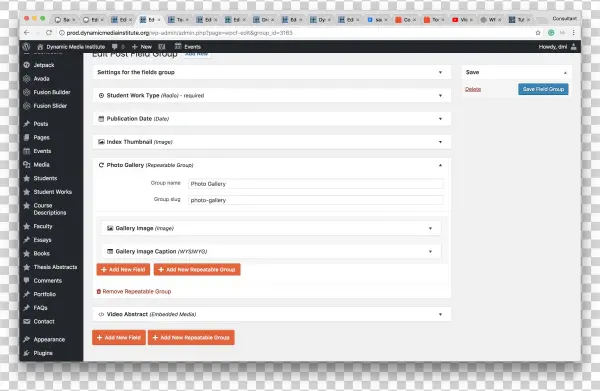The height and width of the screenshot is (391, 600).
Task: Open Events in the left sidebar
Action: [42, 151]
